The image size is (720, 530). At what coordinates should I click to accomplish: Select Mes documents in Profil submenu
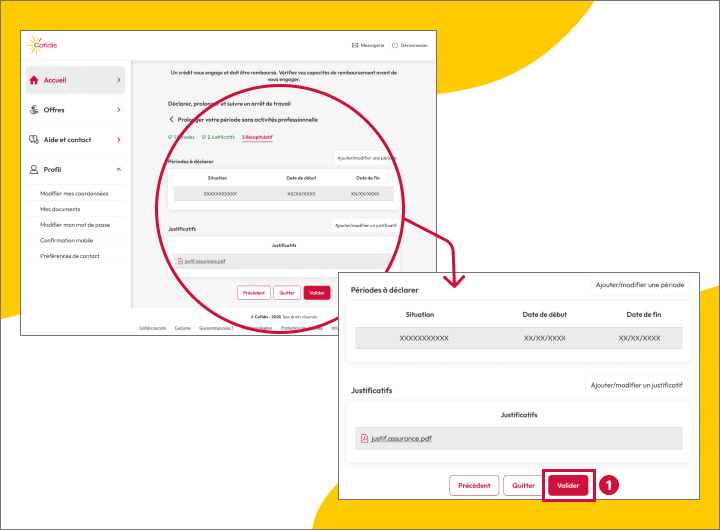[x=59, y=210]
